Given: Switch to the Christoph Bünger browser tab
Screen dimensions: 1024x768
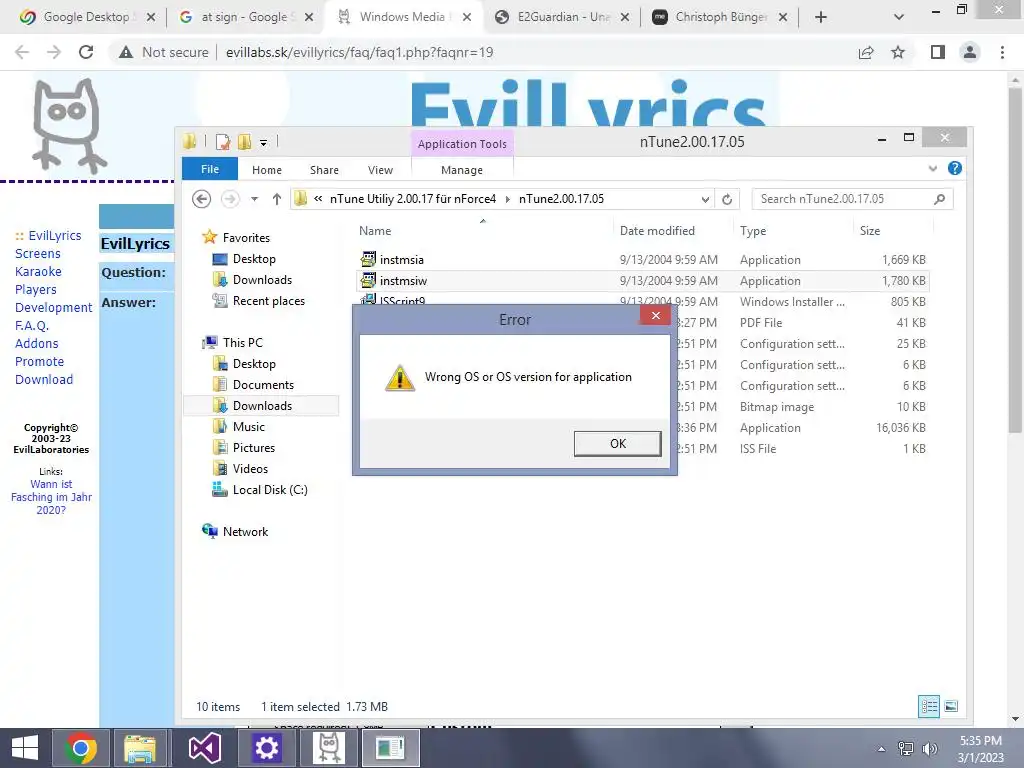Looking at the screenshot, I should tap(721, 17).
